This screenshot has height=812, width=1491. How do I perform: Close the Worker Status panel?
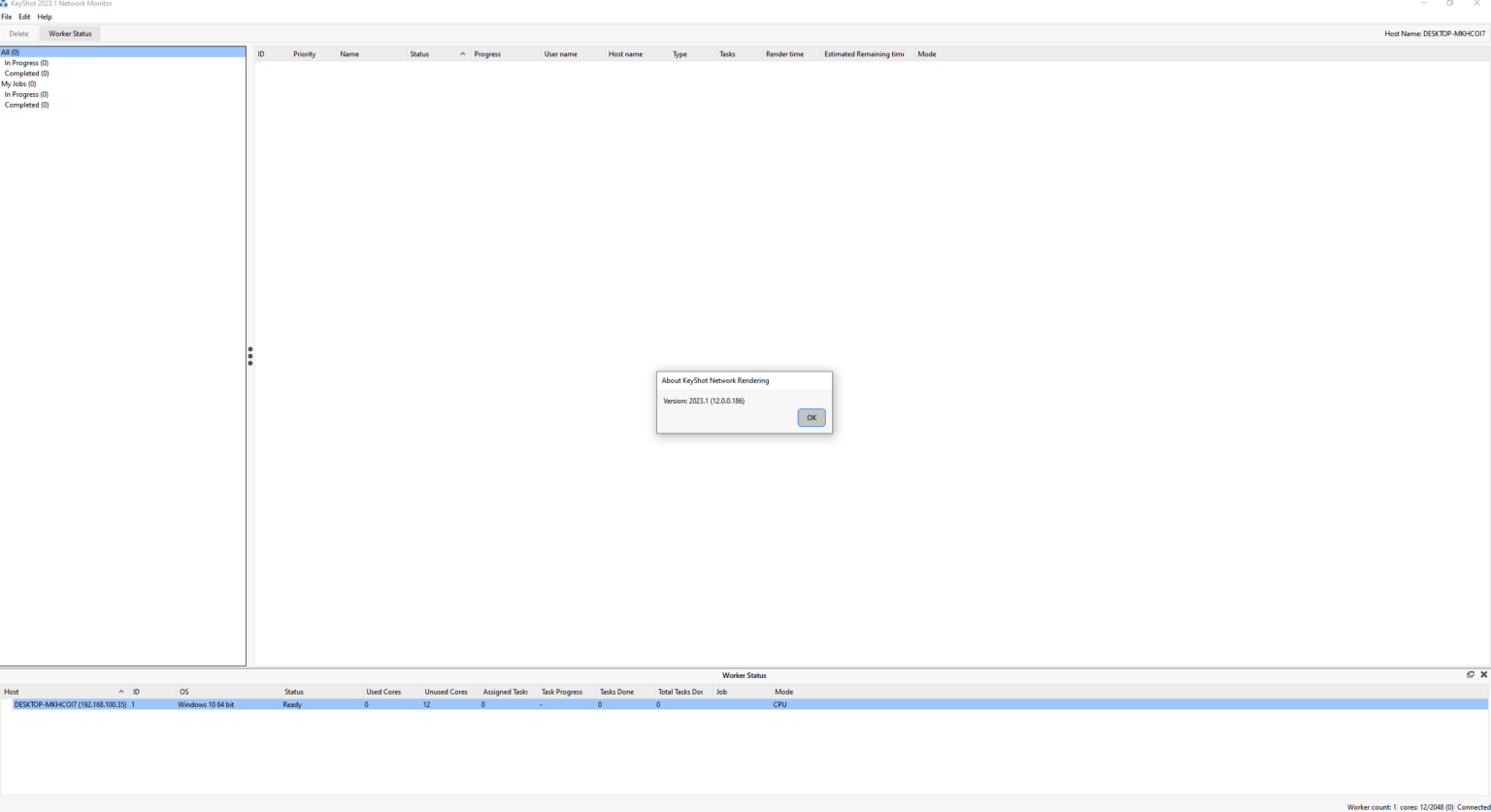(1483, 674)
